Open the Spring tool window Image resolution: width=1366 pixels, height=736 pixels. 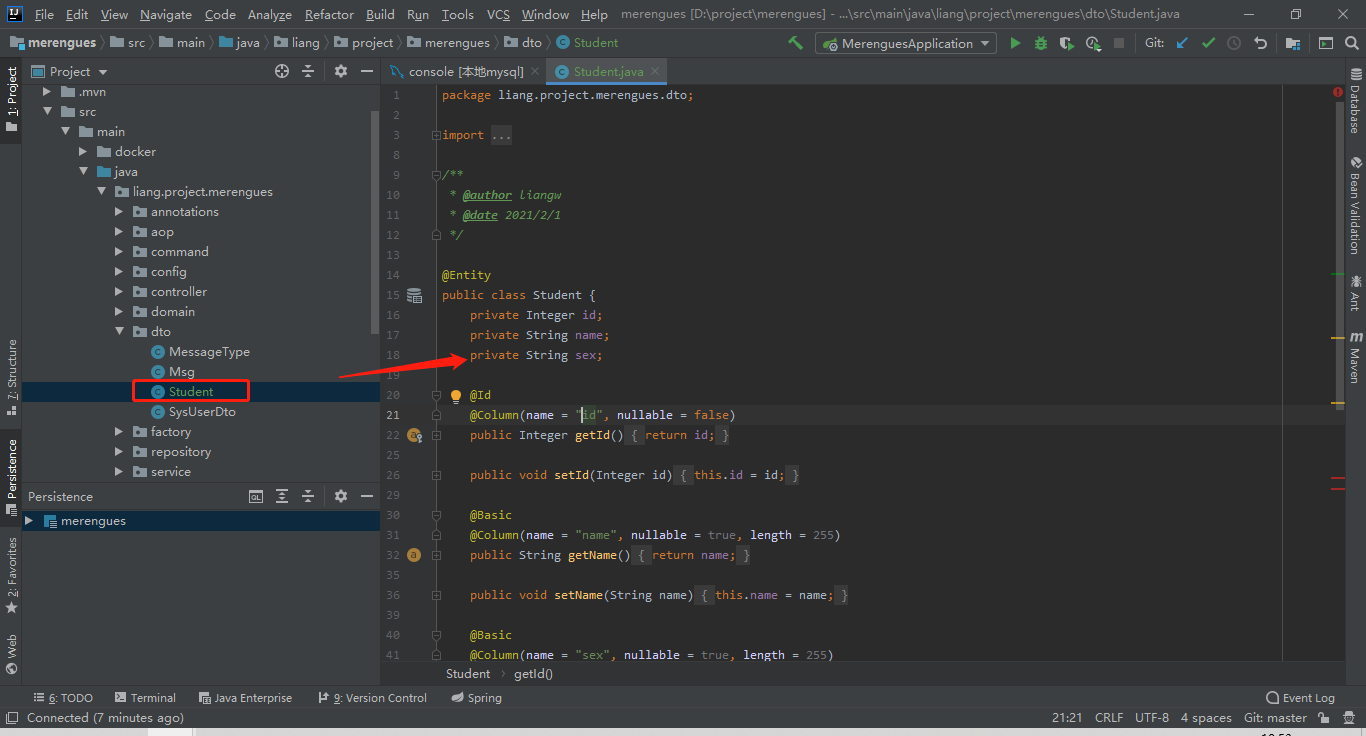[x=476, y=698]
